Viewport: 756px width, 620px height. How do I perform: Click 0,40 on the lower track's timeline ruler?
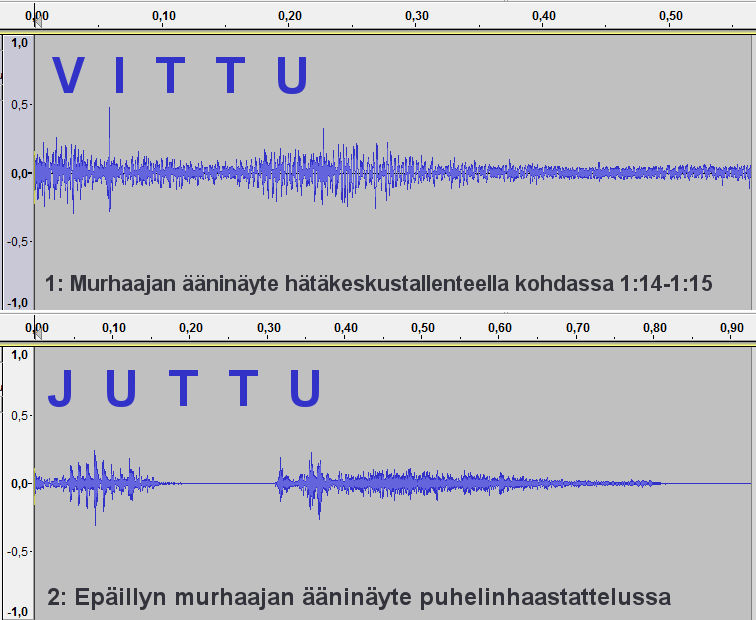point(346,328)
